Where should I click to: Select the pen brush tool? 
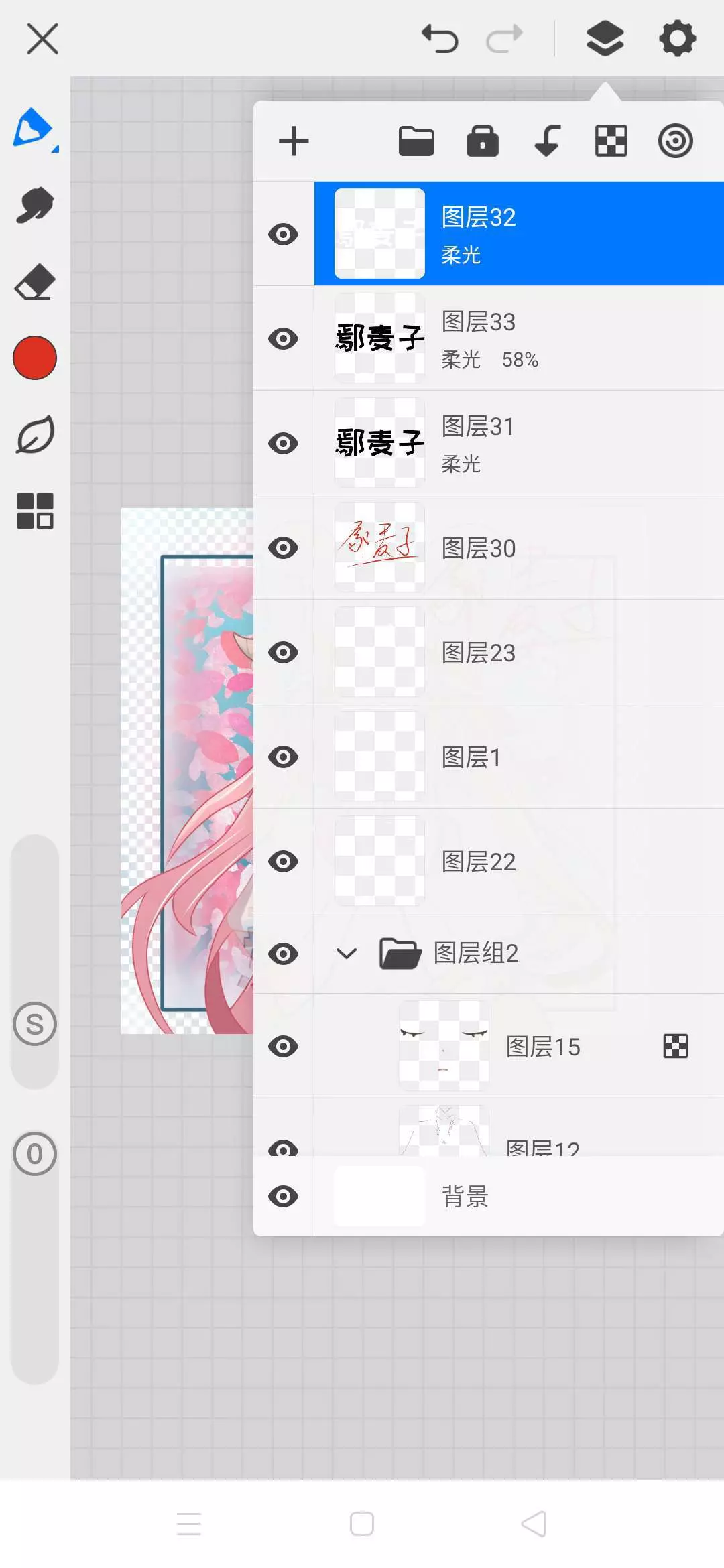pyautogui.click(x=34, y=128)
